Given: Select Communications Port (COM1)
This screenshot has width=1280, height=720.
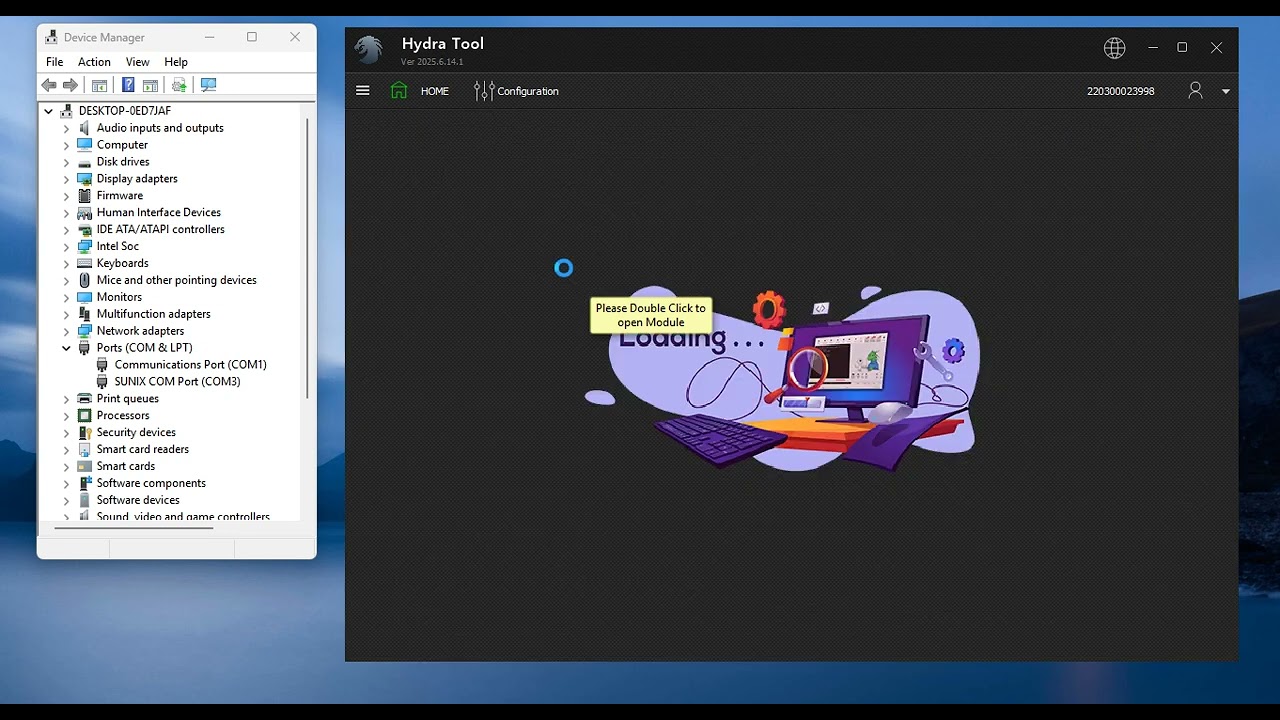Looking at the screenshot, I should [191, 365].
